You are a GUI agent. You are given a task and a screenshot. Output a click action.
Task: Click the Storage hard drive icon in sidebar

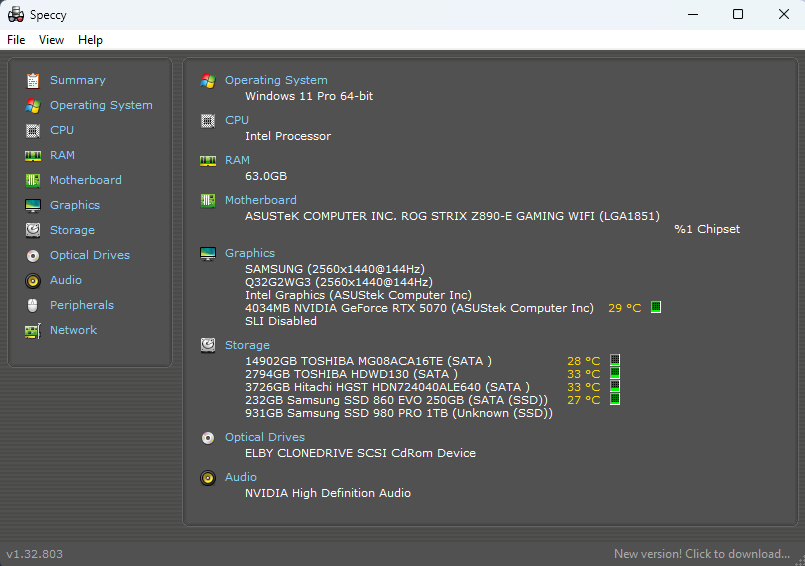[x=33, y=230]
